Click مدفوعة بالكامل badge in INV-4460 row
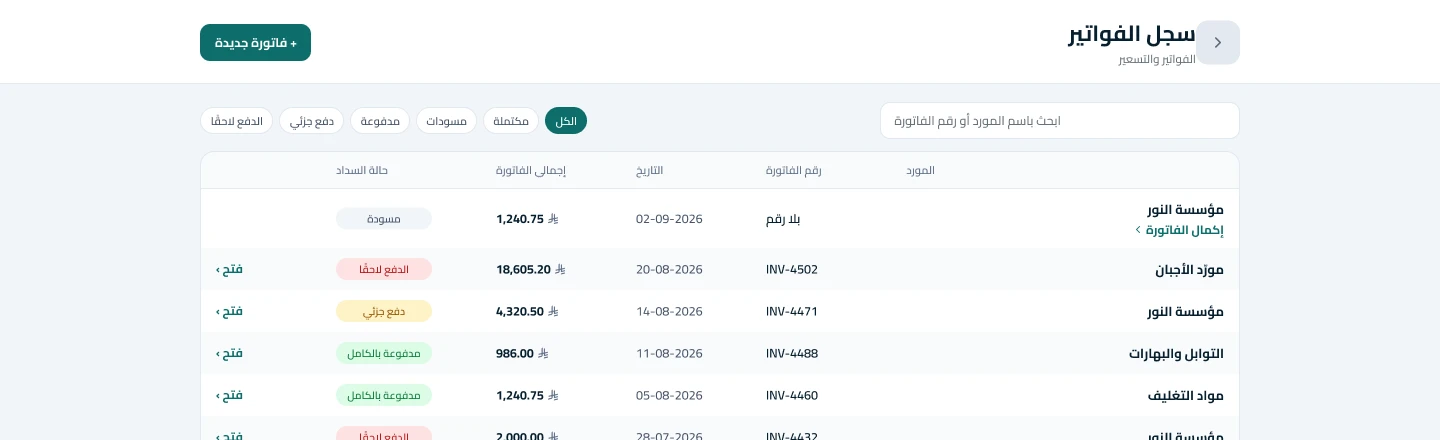 (x=384, y=395)
